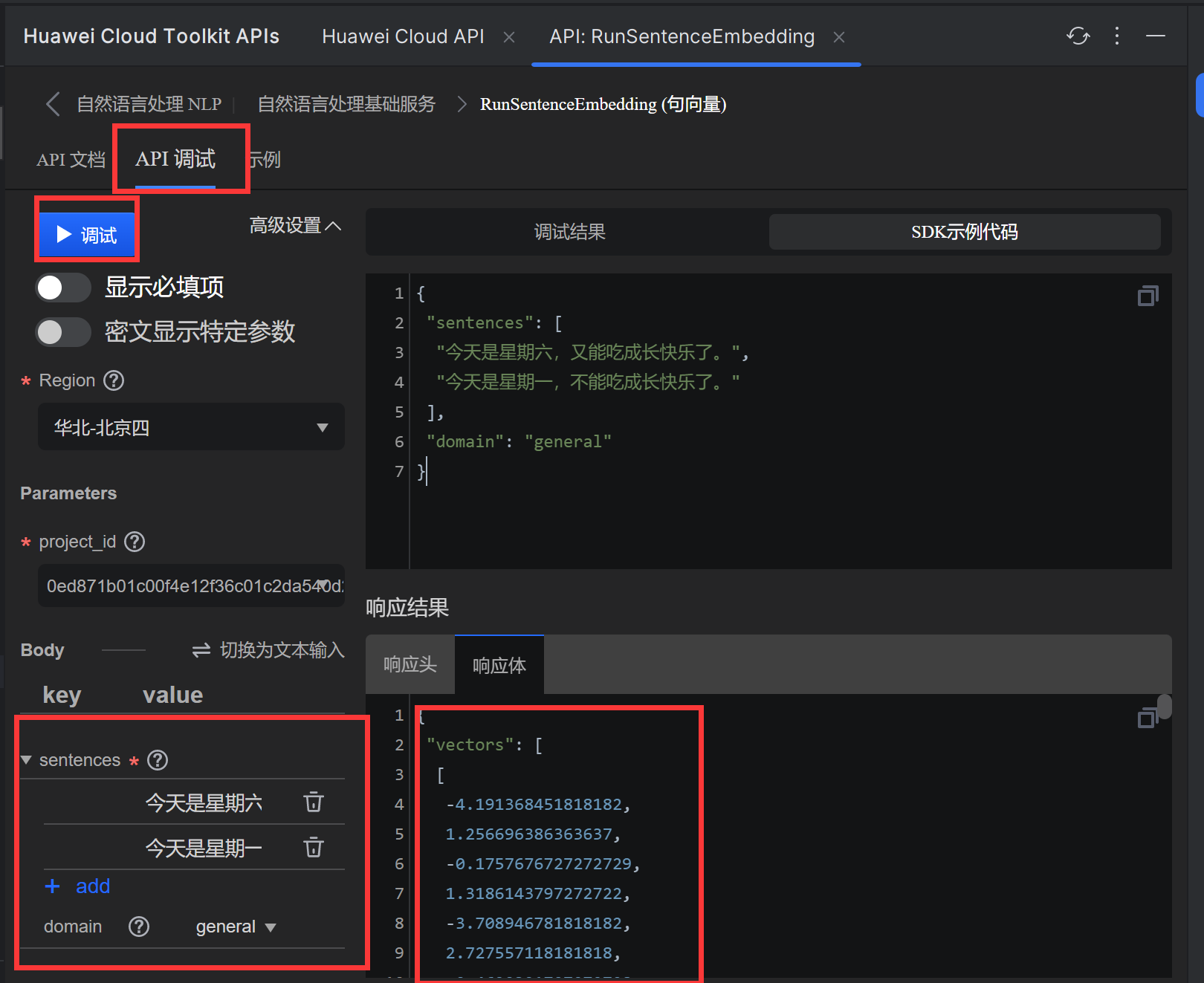
Task: Open the domain dropdown set to general
Action: (x=236, y=927)
